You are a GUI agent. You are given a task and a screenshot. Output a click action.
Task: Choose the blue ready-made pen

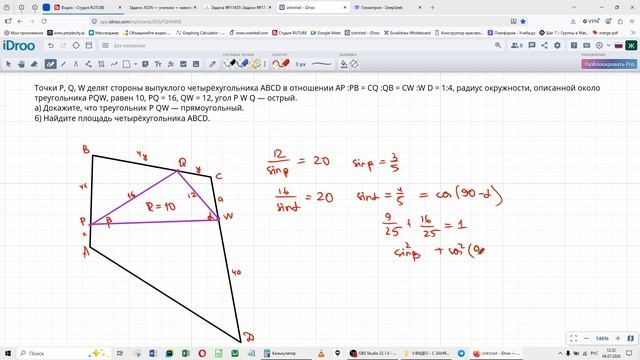click(x=243, y=64)
